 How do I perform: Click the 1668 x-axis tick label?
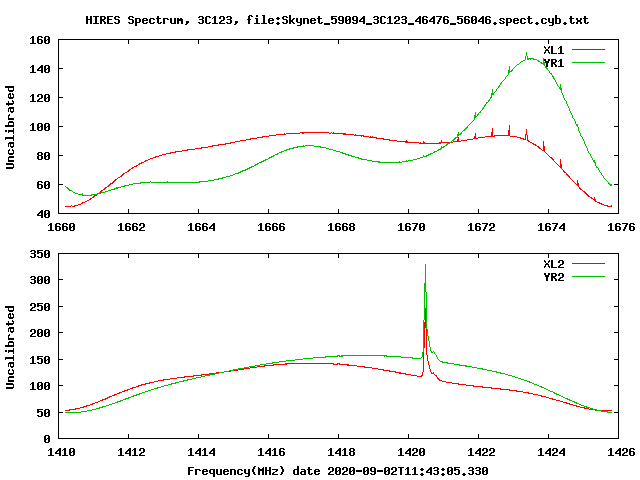tap(341, 227)
